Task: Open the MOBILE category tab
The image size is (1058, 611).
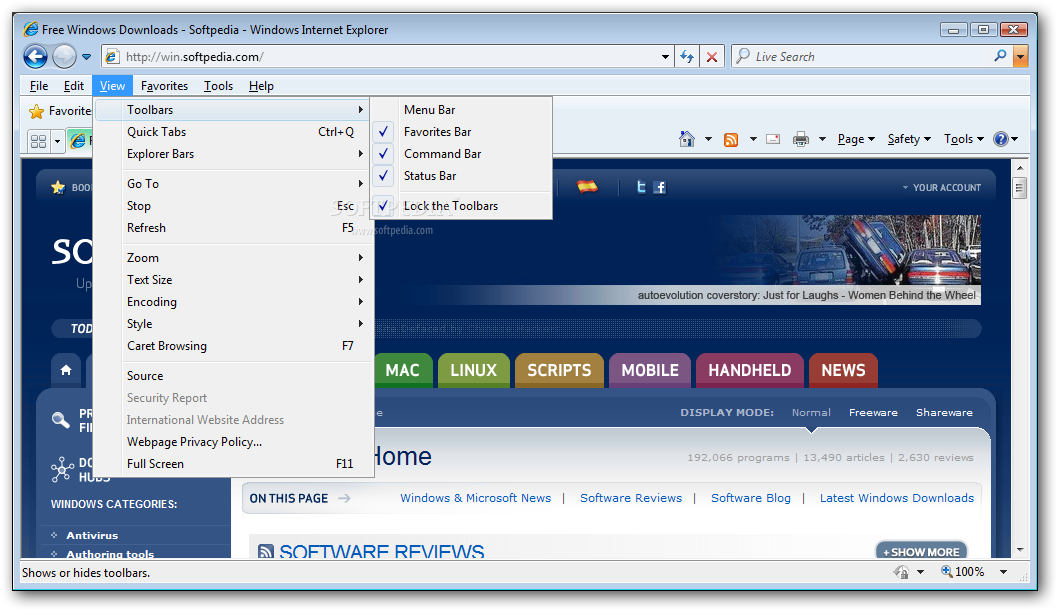Action: (x=650, y=370)
